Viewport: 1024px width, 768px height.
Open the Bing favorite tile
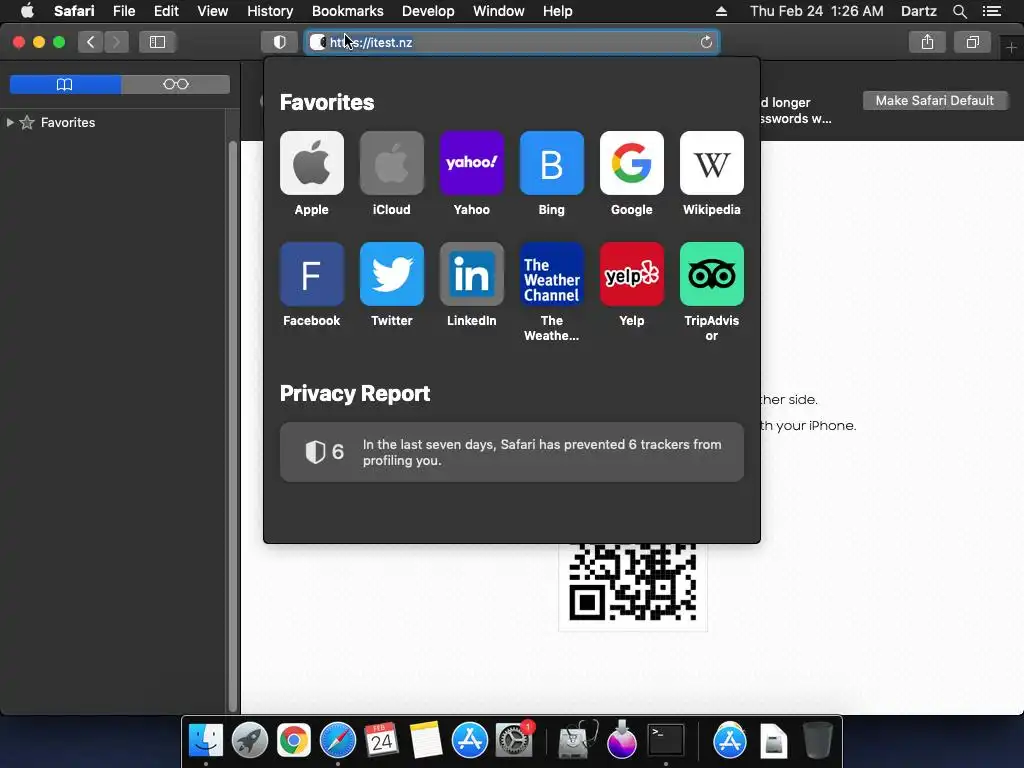pyautogui.click(x=552, y=163)
